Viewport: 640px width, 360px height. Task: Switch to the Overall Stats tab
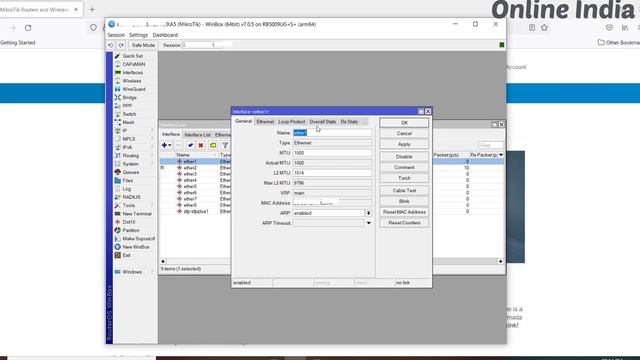tap(322, 122)
